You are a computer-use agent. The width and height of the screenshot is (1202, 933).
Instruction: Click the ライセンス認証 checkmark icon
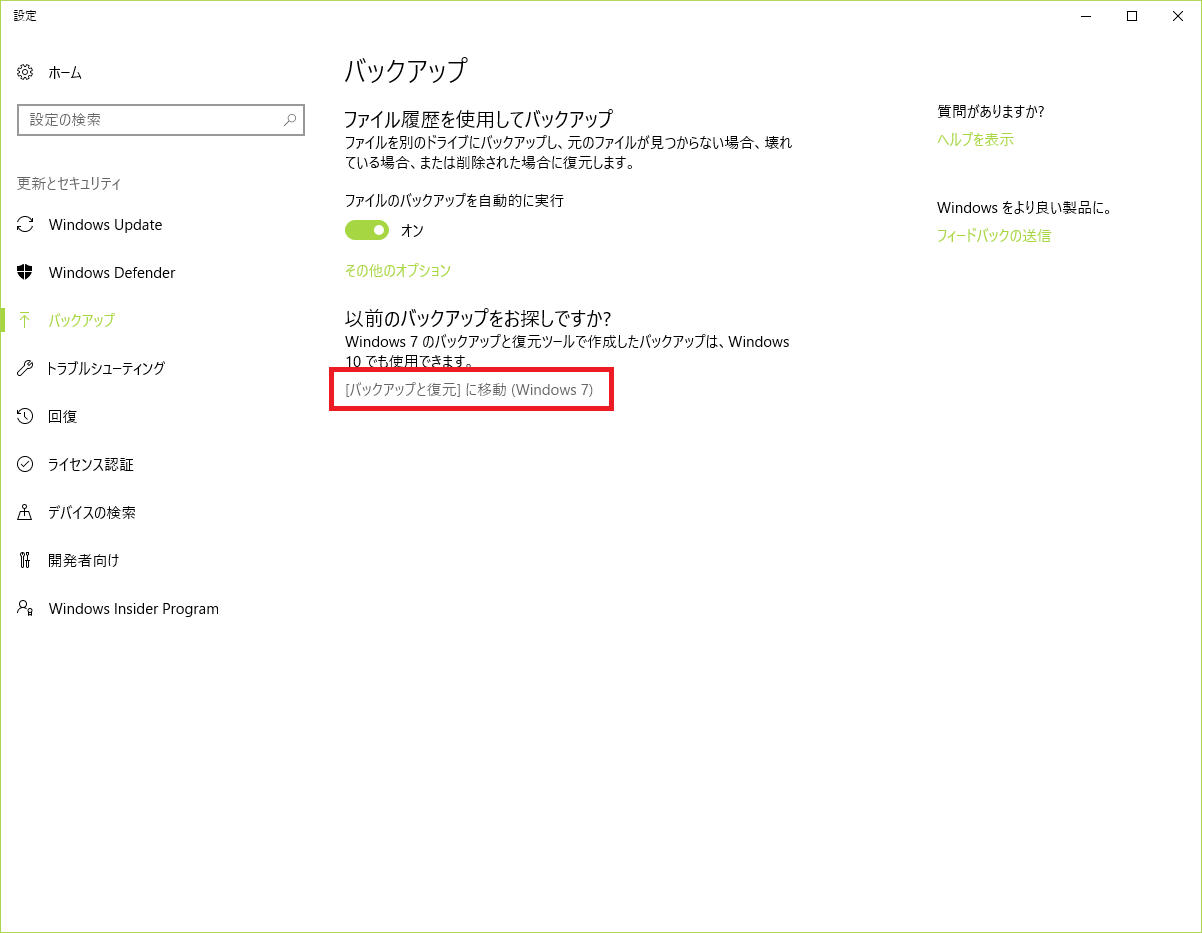[x=25, y=464]
